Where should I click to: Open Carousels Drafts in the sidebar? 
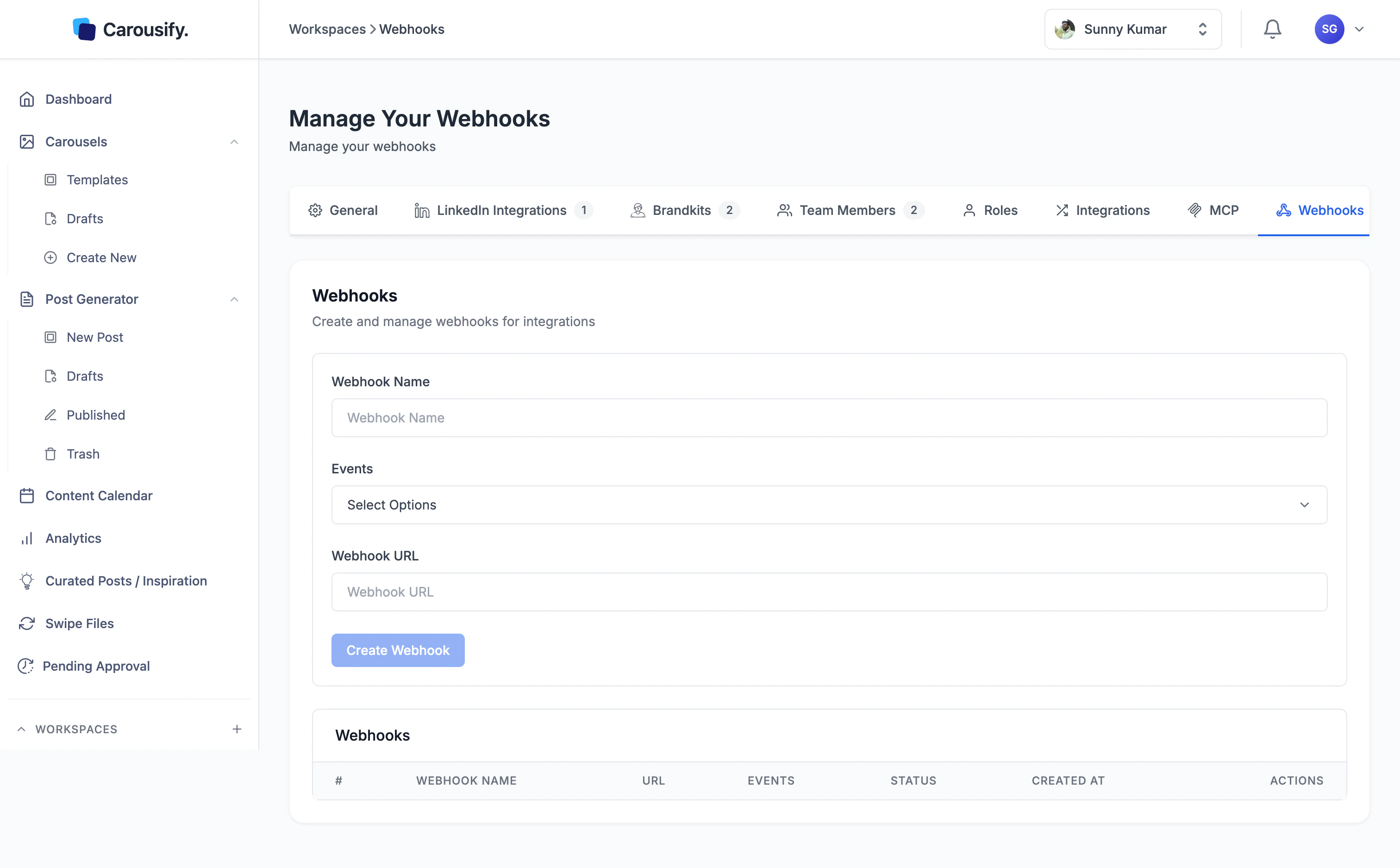click(x=85, y=219)
